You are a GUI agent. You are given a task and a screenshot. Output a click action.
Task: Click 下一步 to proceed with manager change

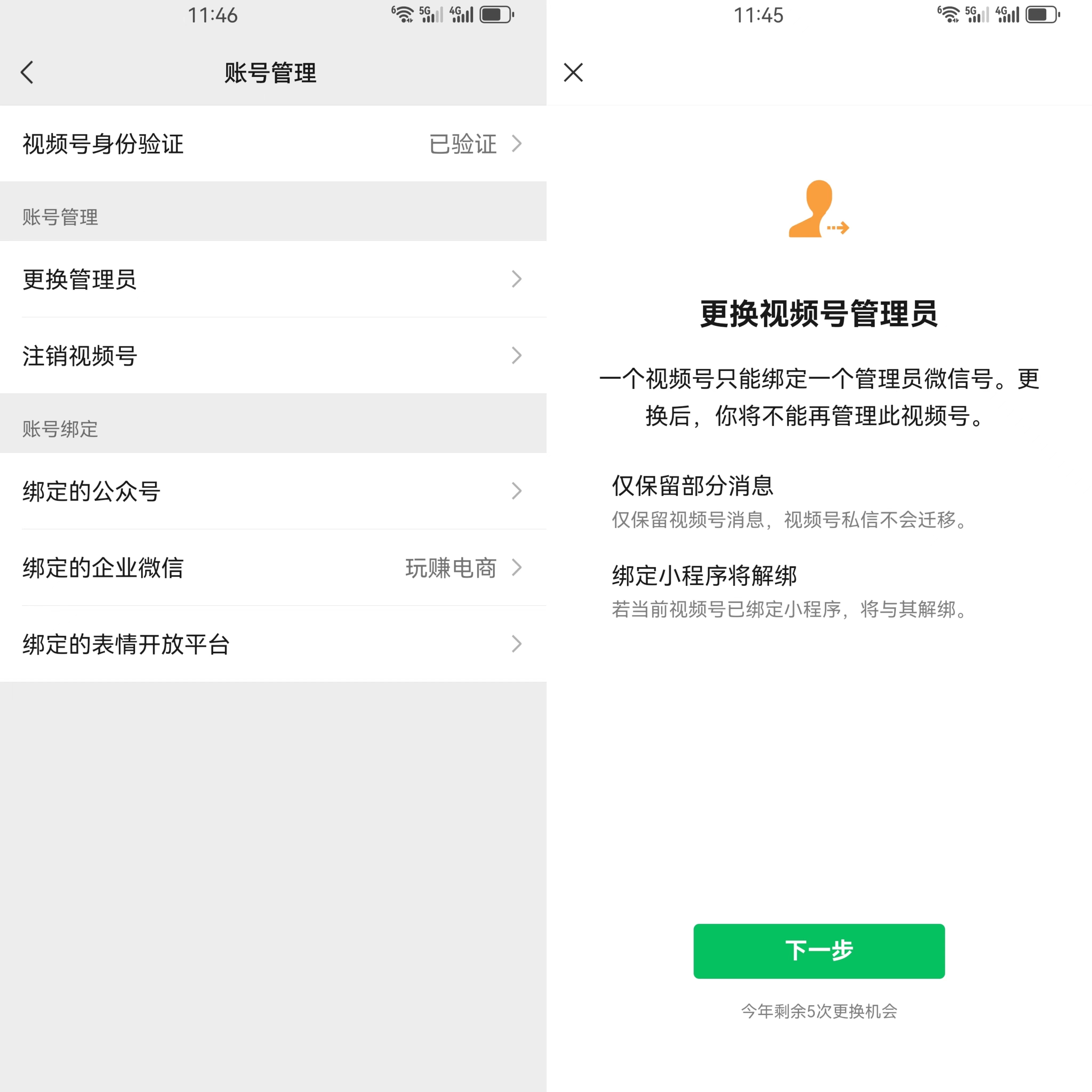coord(819,951)
